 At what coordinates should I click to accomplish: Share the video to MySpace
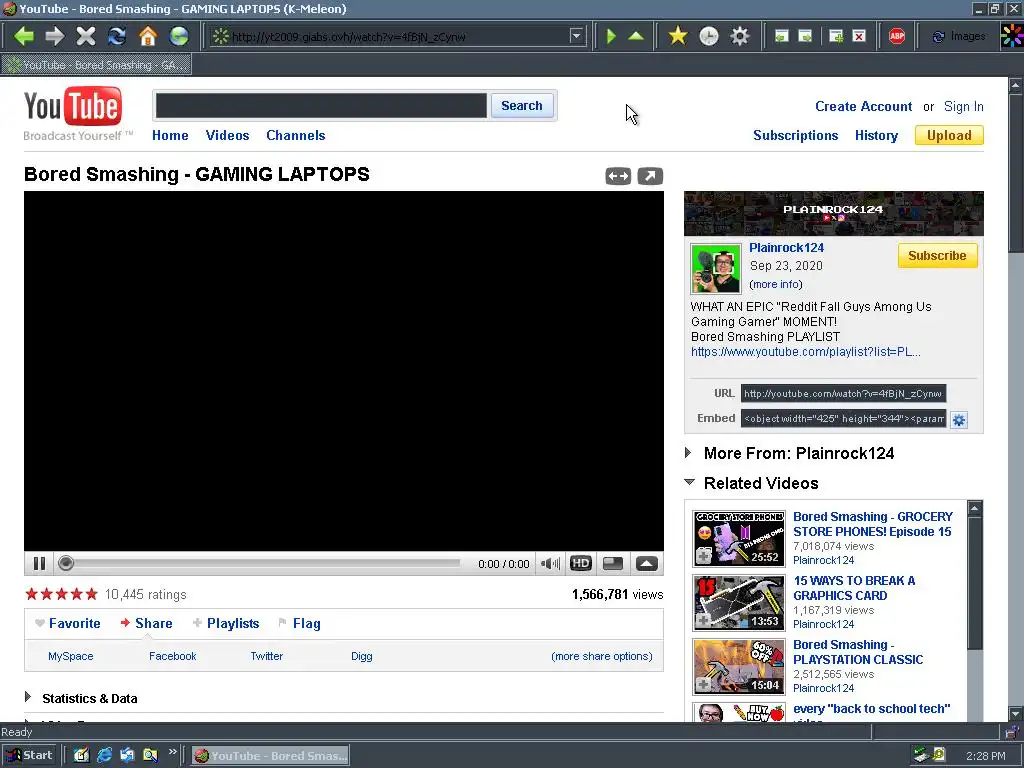[71, 656]
